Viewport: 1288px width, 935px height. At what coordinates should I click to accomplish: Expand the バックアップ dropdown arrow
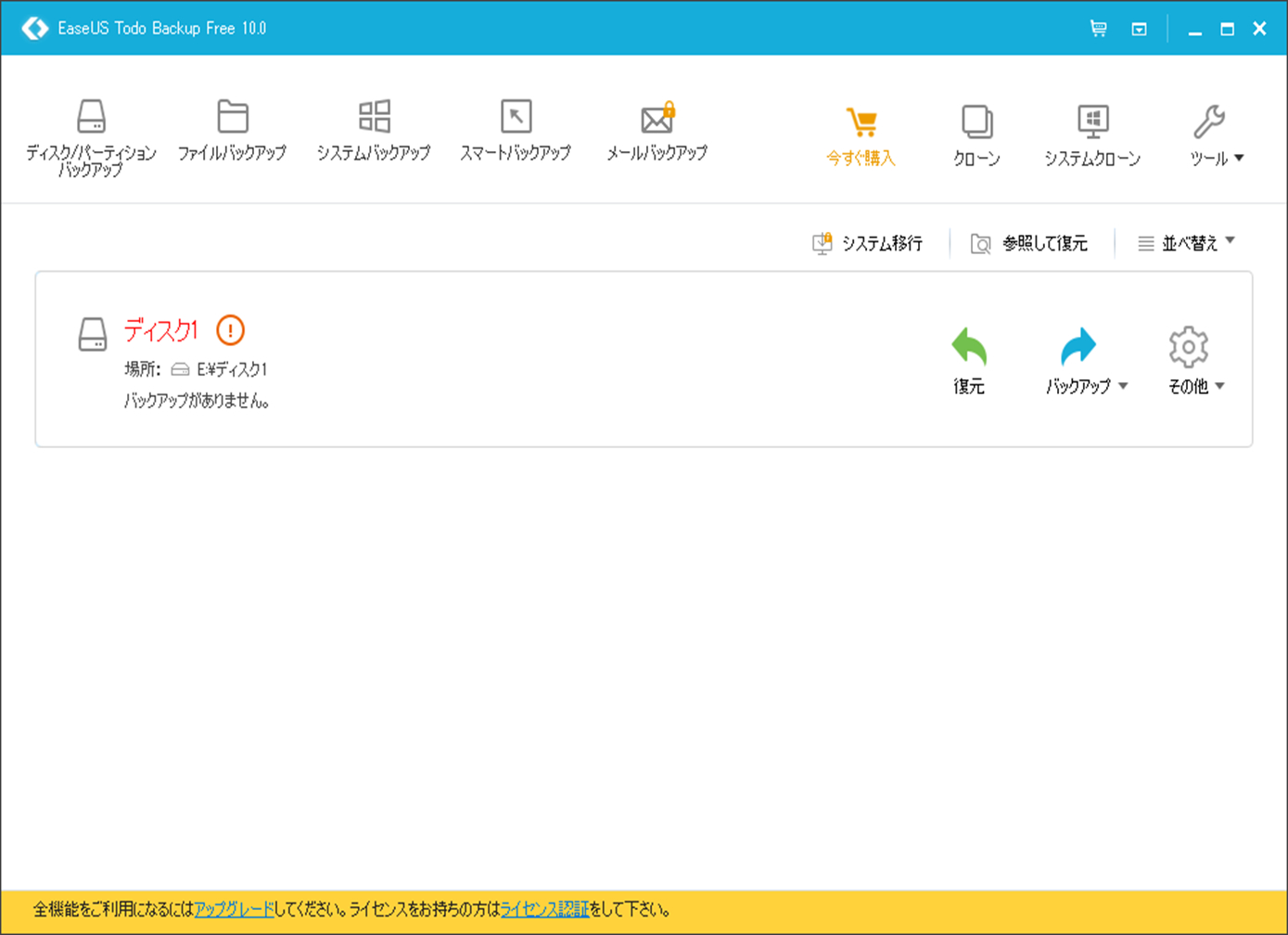click(1123, 386)
